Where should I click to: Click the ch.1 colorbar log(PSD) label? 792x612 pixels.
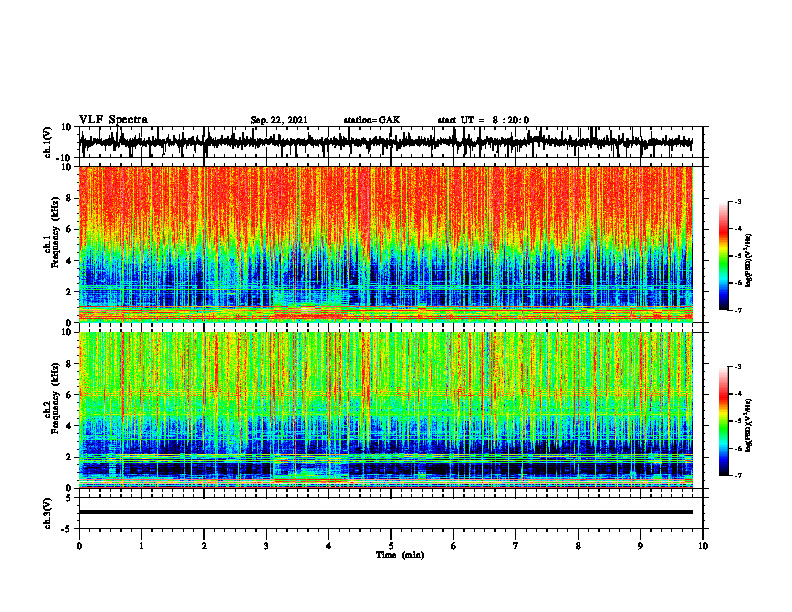(749, 261)
